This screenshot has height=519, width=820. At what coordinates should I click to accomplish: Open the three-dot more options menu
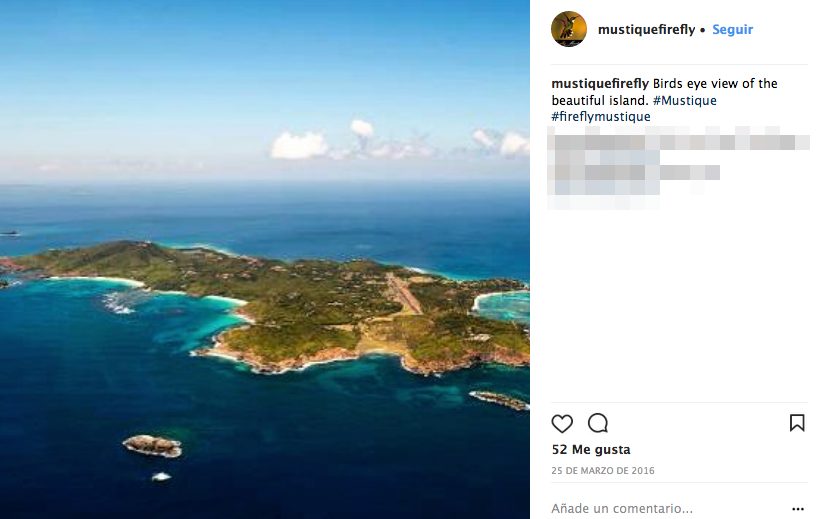point(797,508)
